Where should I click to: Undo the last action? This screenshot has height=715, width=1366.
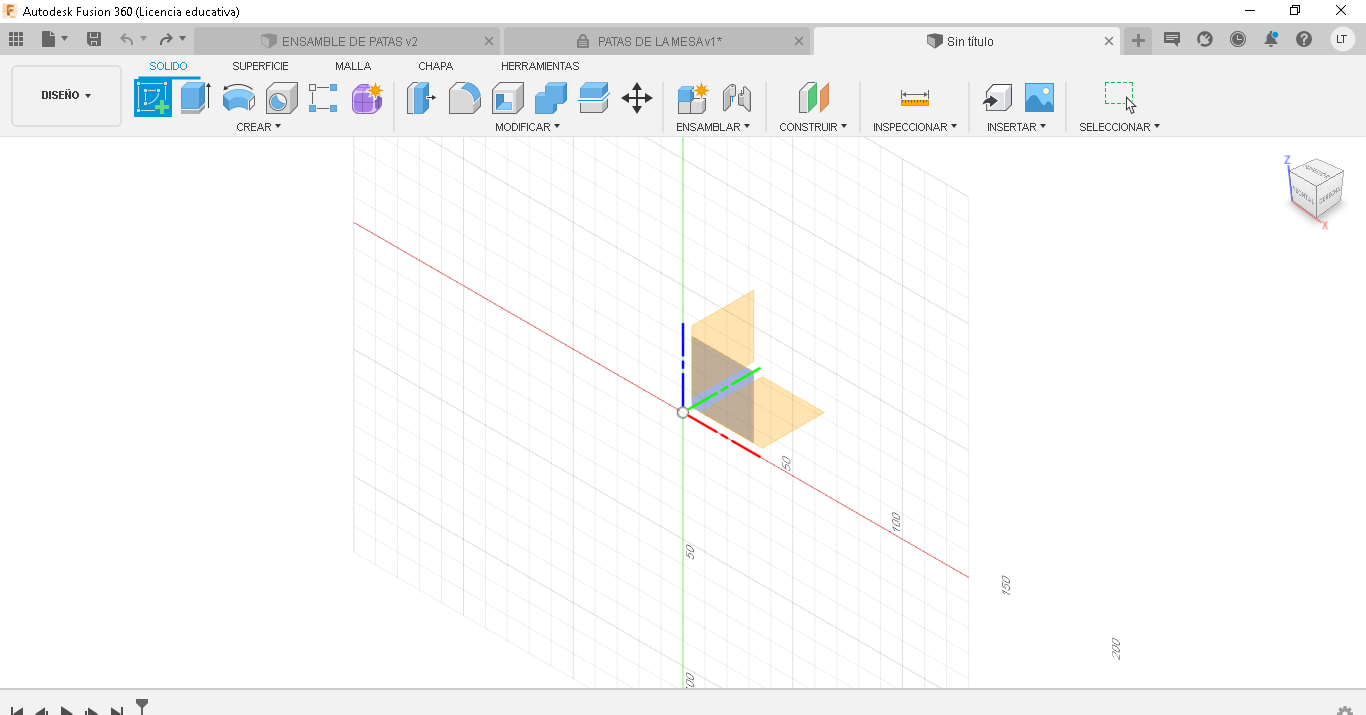coord(126,39)
